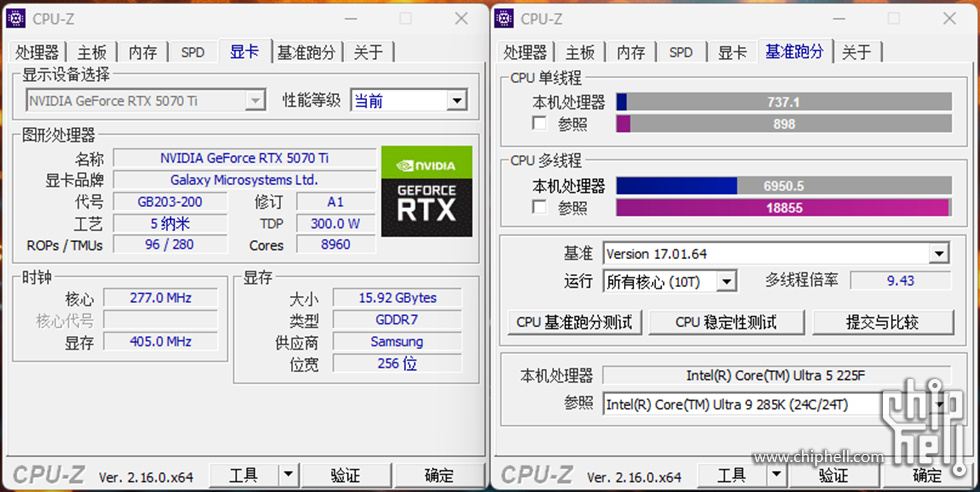The width and height of the screenshot is (980, 492).
Task: Click the NVIDIA GeForce RTX logo
Action: tap(427, 191)
